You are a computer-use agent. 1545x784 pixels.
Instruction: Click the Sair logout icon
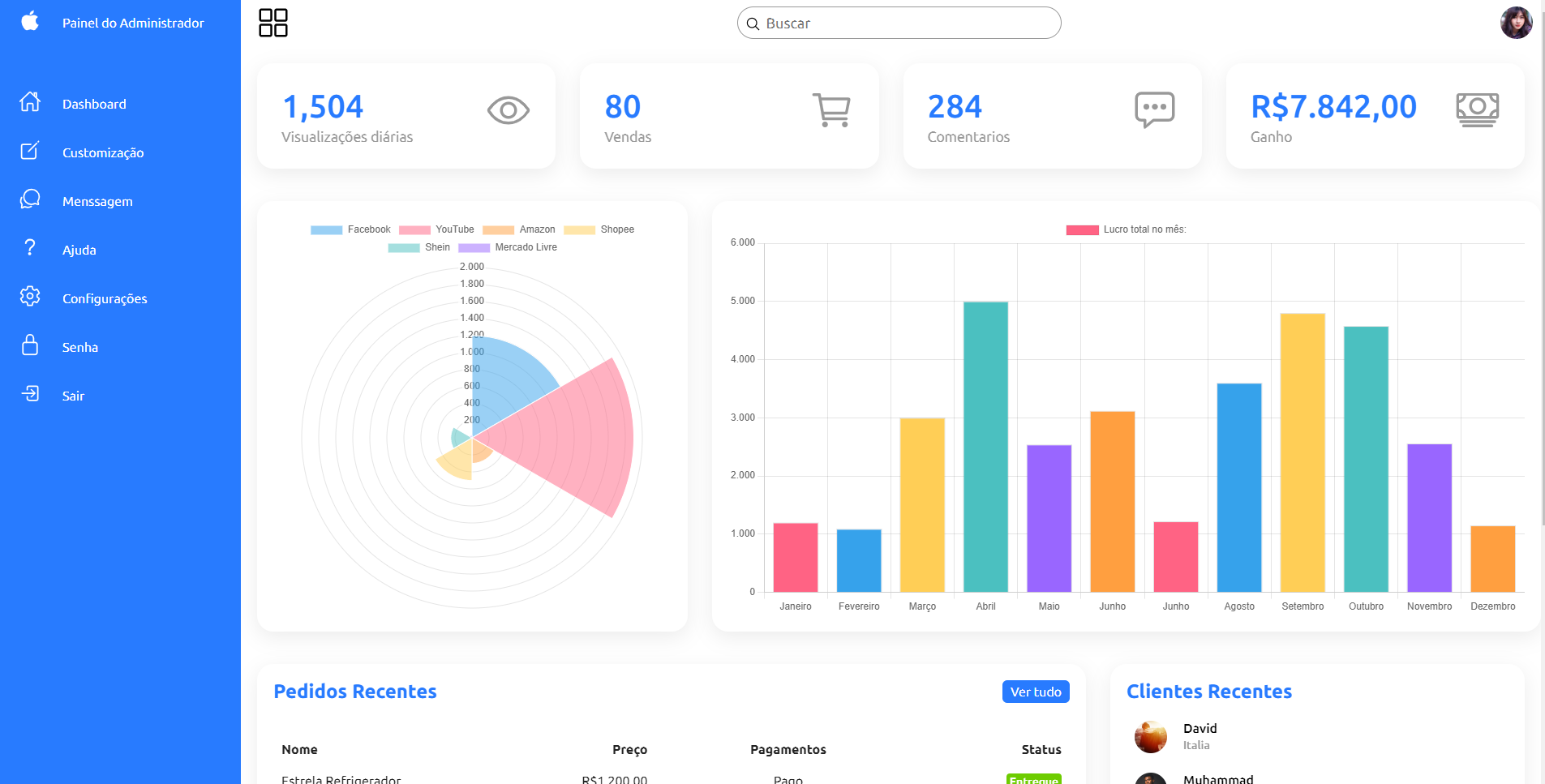(x=30, y=395)
